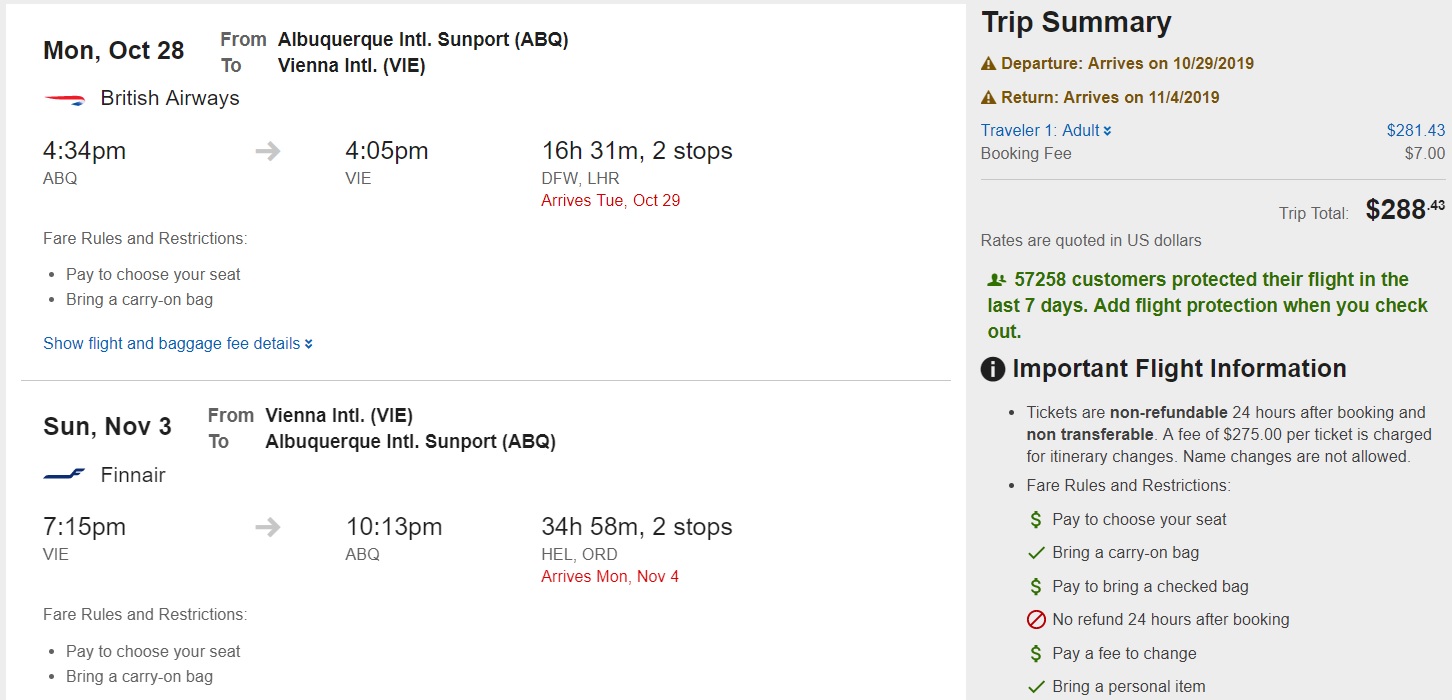Click the dollar icon next to Pay to choose your seat
The image size is (1452, 700).
click(x=1036, y=520)
